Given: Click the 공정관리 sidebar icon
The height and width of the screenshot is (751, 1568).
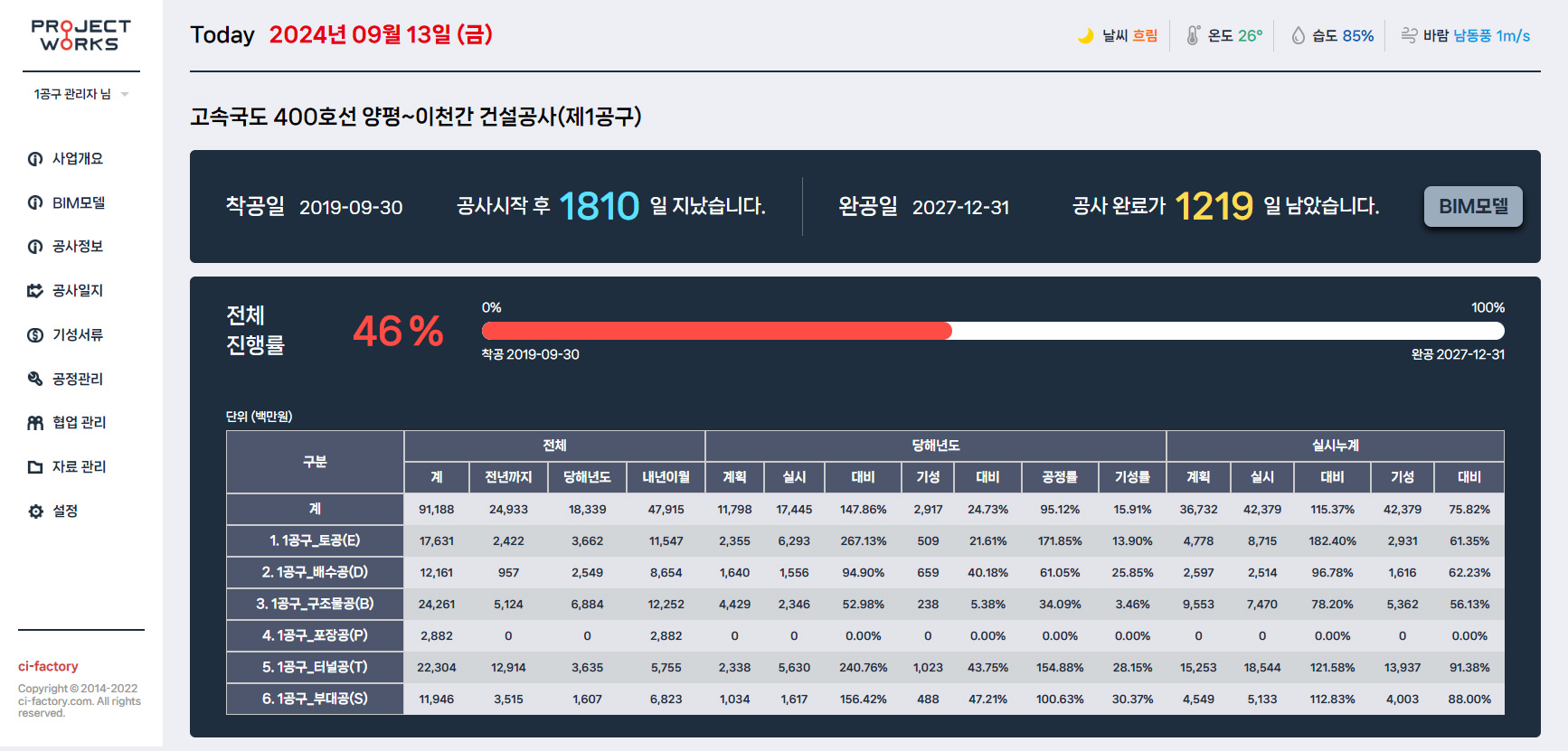Looking at the screenshot, I should coord(35,379).
